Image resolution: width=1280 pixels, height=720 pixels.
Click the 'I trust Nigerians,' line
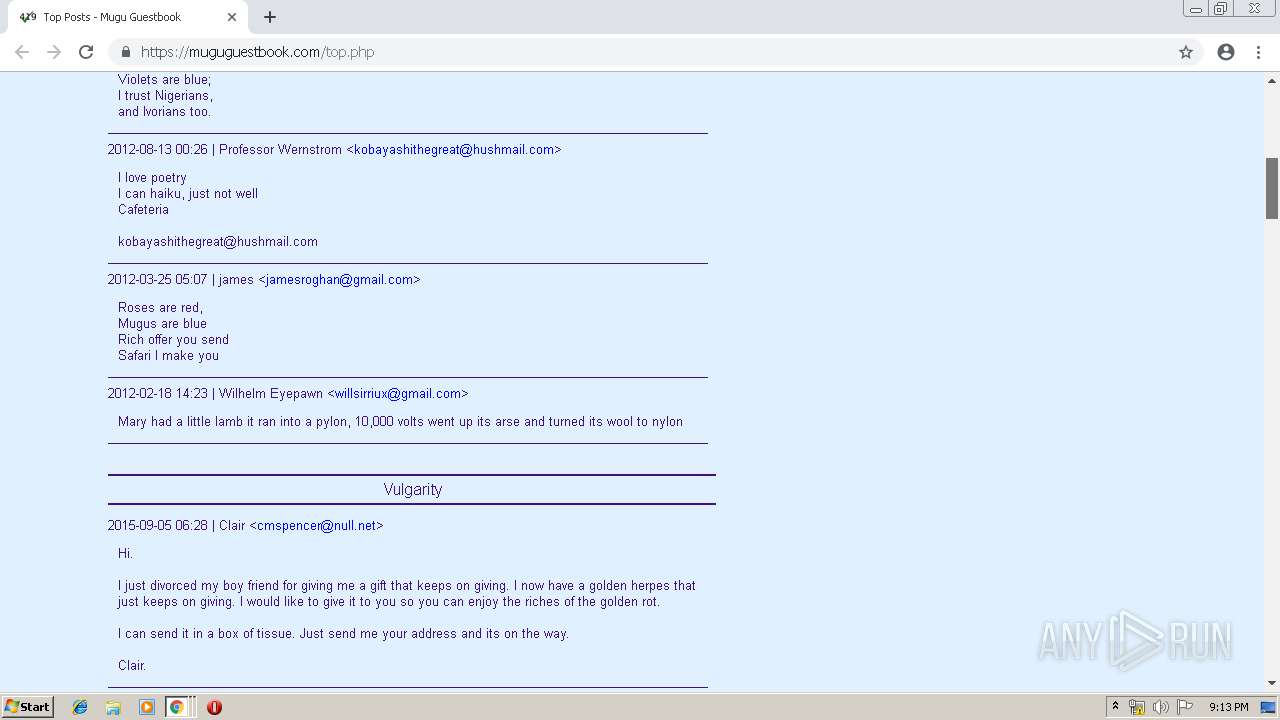165,95
